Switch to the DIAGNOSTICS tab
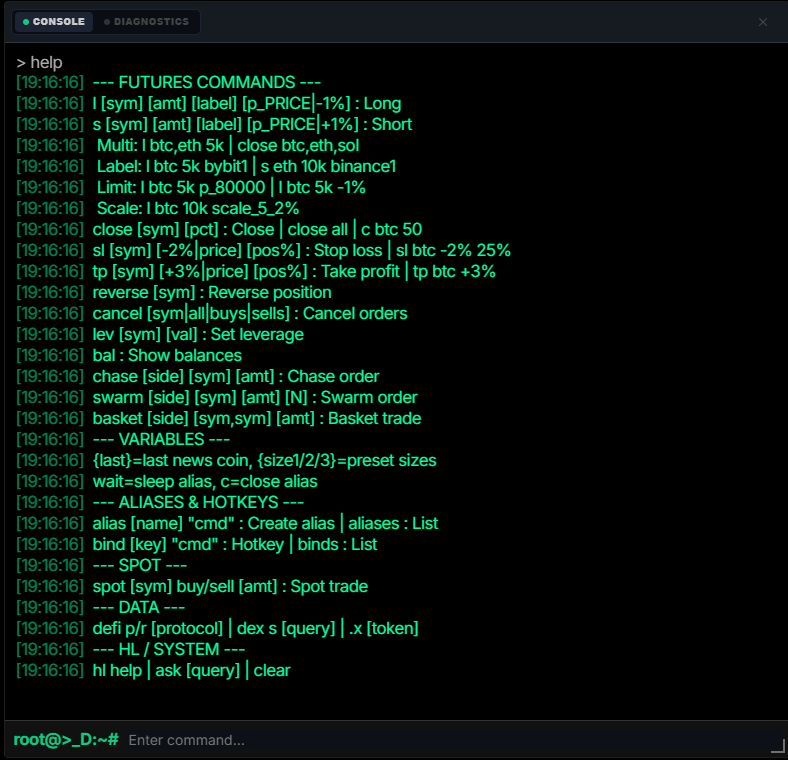This screenshot has height=760, width=788. pos(146,22)
